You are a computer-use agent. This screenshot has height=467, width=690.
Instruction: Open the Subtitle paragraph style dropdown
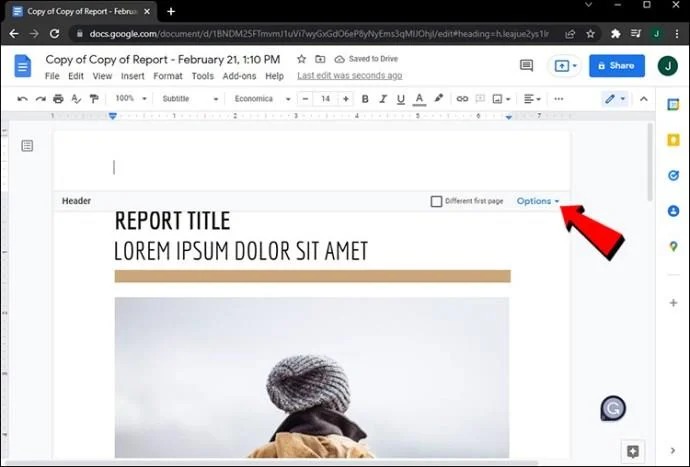pyautogui.click(x=190, y=99)
